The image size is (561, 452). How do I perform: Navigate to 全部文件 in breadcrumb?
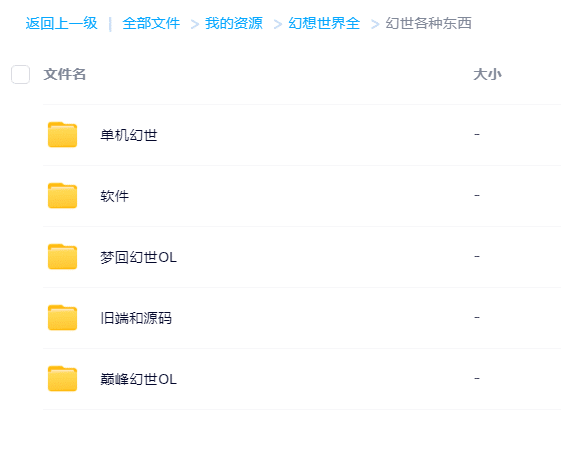tap(151, 23)
